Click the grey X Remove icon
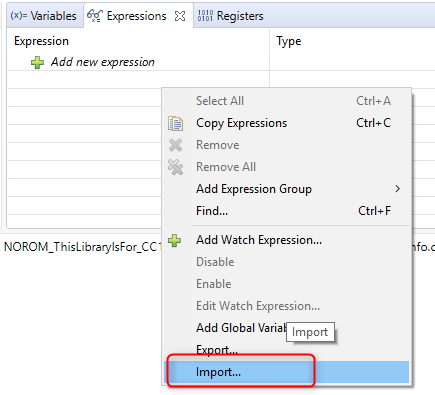Viewport: 435px width, 395px height. tap(175, 145)
